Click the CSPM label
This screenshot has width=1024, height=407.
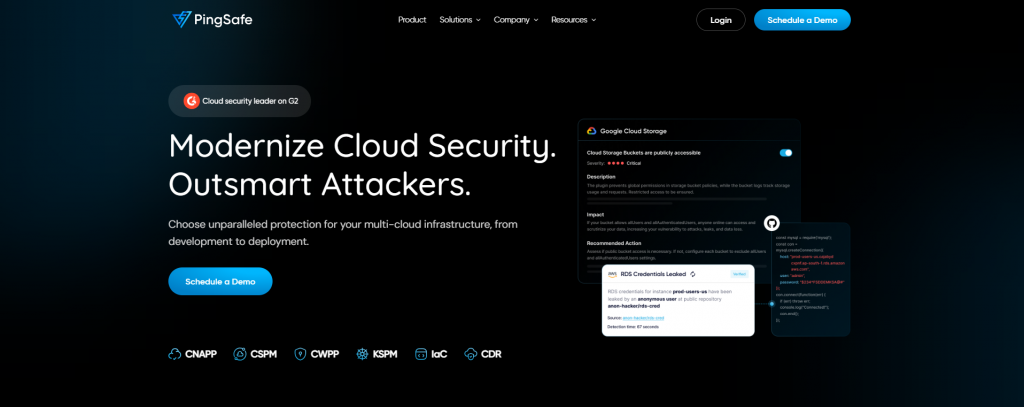click(264, 354)
